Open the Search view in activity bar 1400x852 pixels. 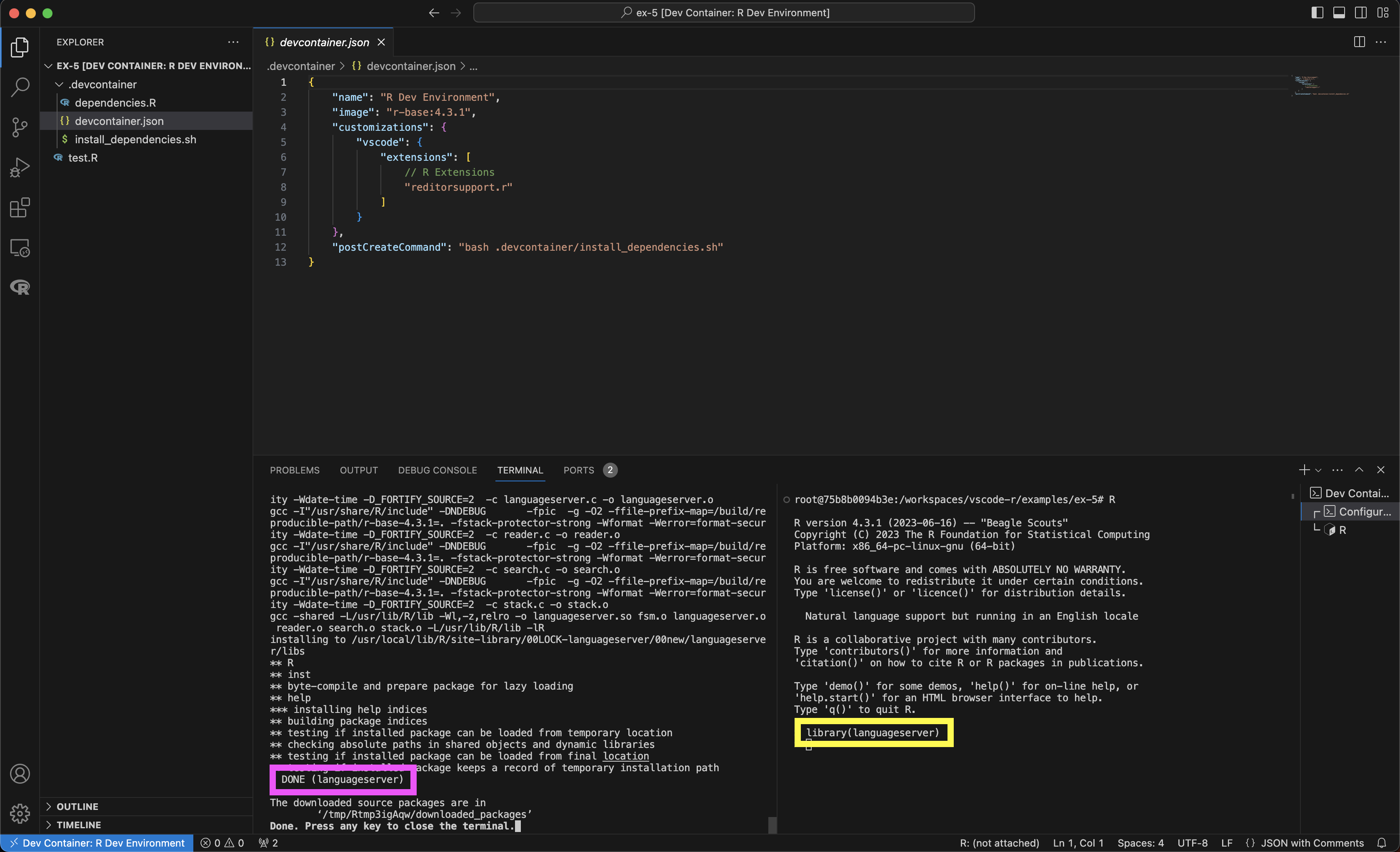coord(20,87)
